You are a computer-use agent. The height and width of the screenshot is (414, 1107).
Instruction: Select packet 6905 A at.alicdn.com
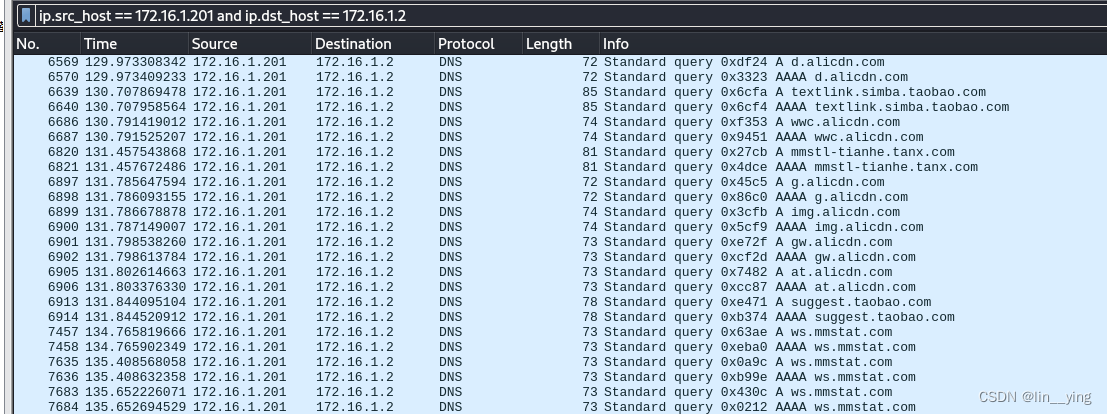[560, 272]
